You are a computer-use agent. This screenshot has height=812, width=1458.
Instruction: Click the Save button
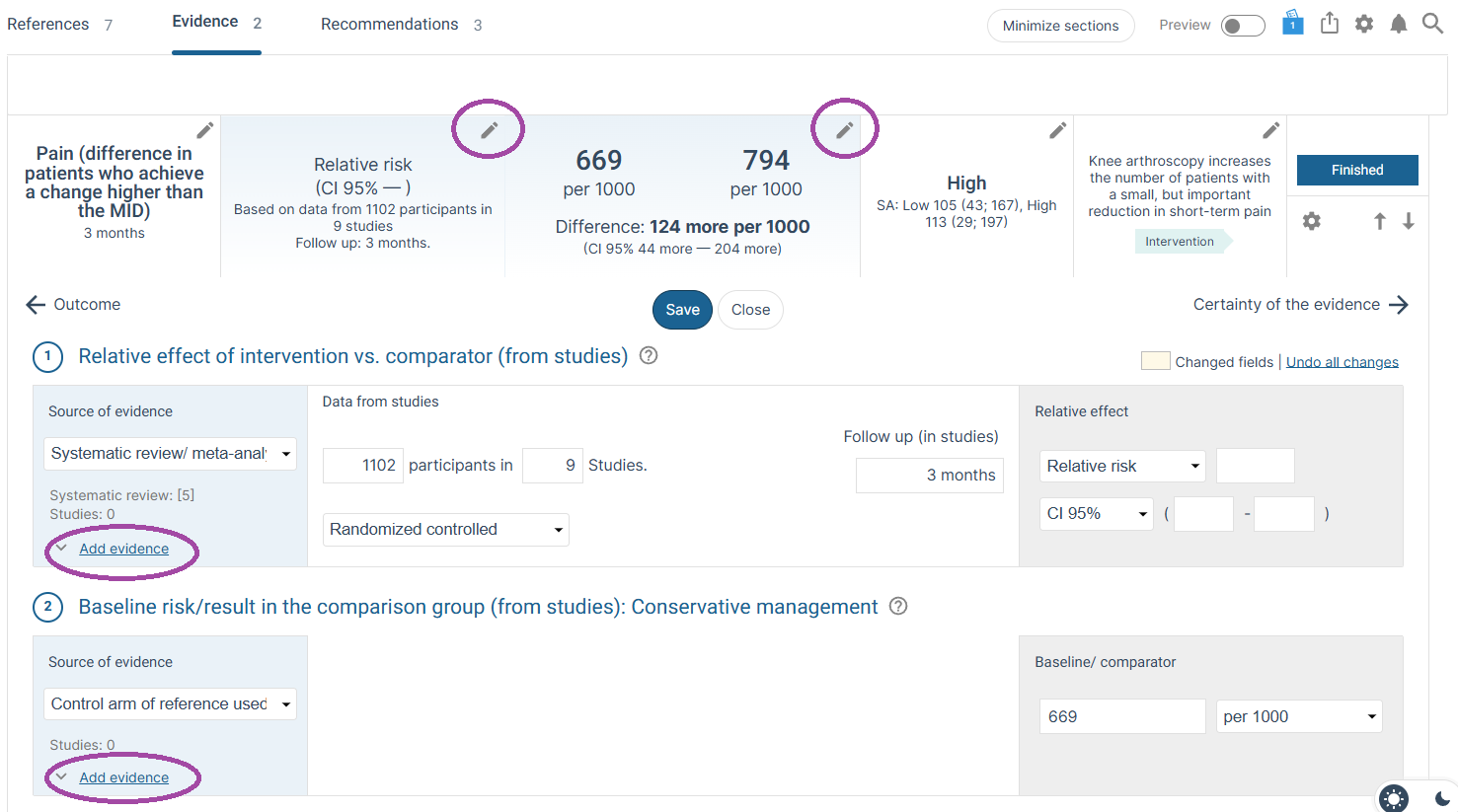(682, 310)
